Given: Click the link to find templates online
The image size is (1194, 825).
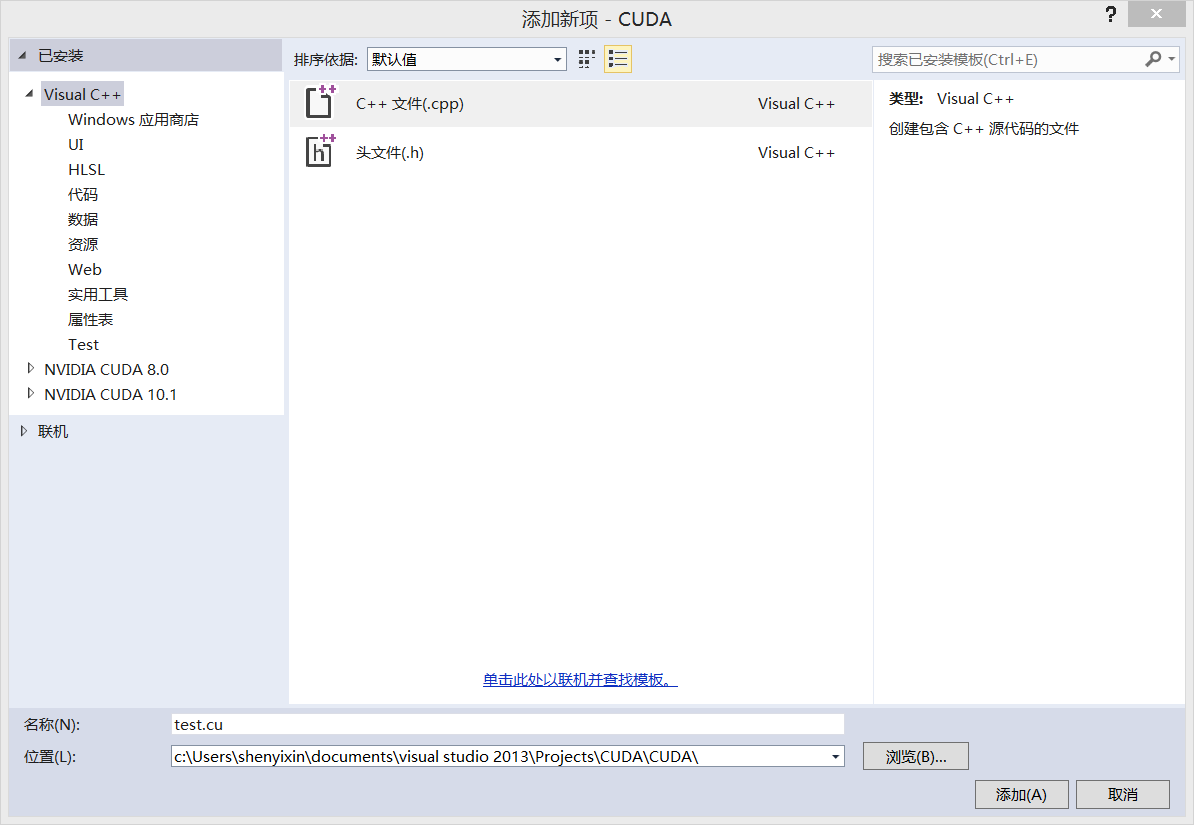Looking at the screenshot, I should (578, 679).
